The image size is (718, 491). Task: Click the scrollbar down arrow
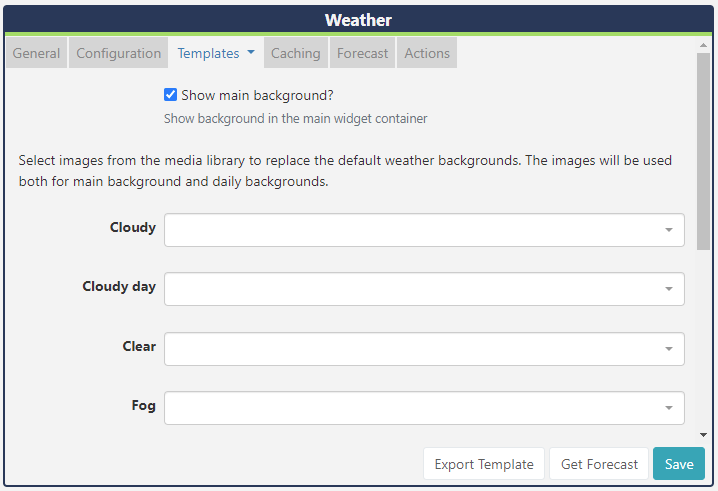(x=703, y=435)
